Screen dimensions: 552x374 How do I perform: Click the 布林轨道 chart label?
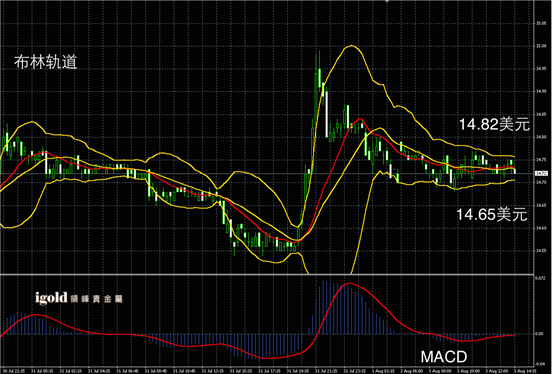tap(45, 62)
